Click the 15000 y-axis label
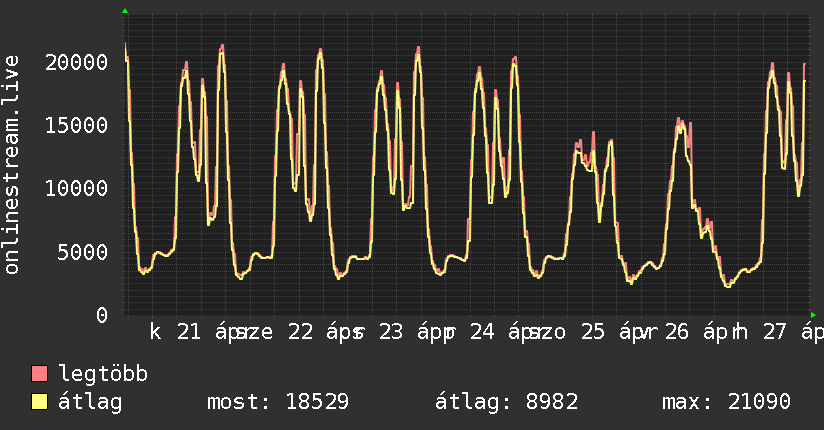Image resolution: width=824 pixels, height=430 pixels. tap(77, 126)
